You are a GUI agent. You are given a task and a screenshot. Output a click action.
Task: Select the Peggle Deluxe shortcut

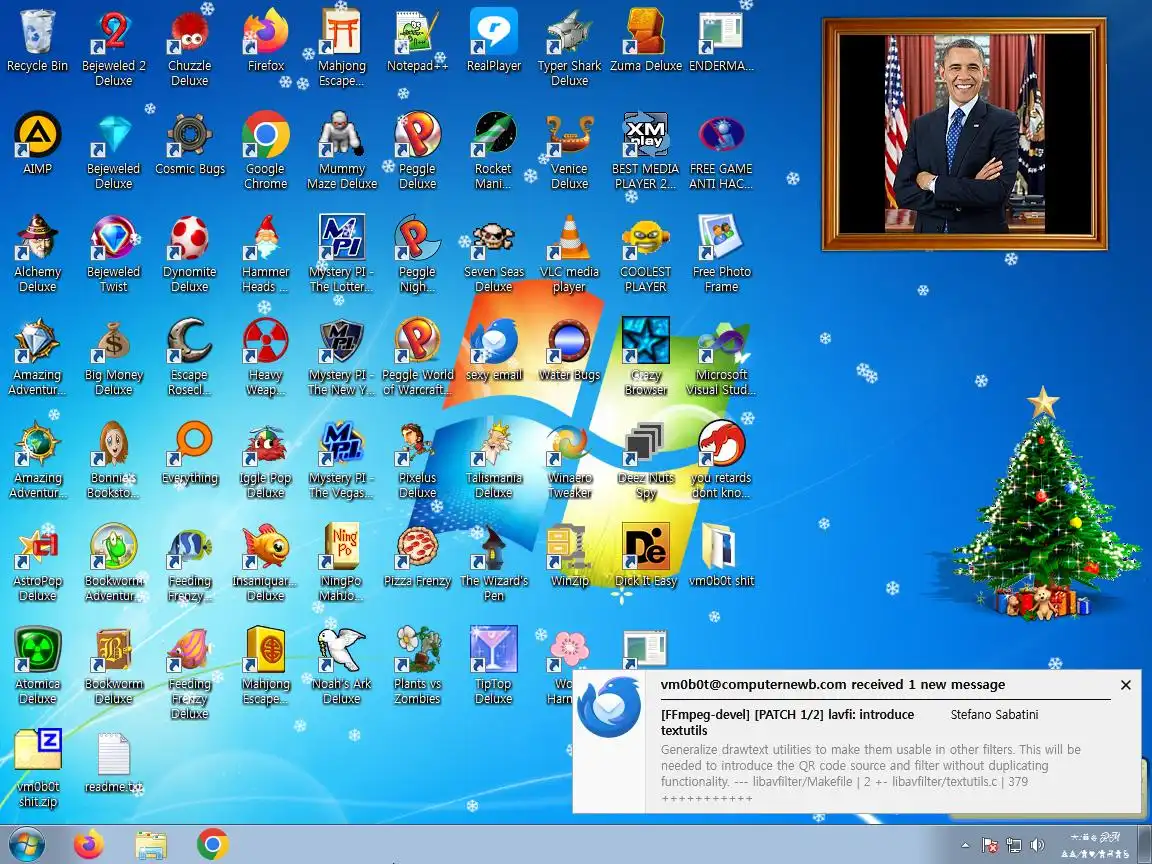417,151
